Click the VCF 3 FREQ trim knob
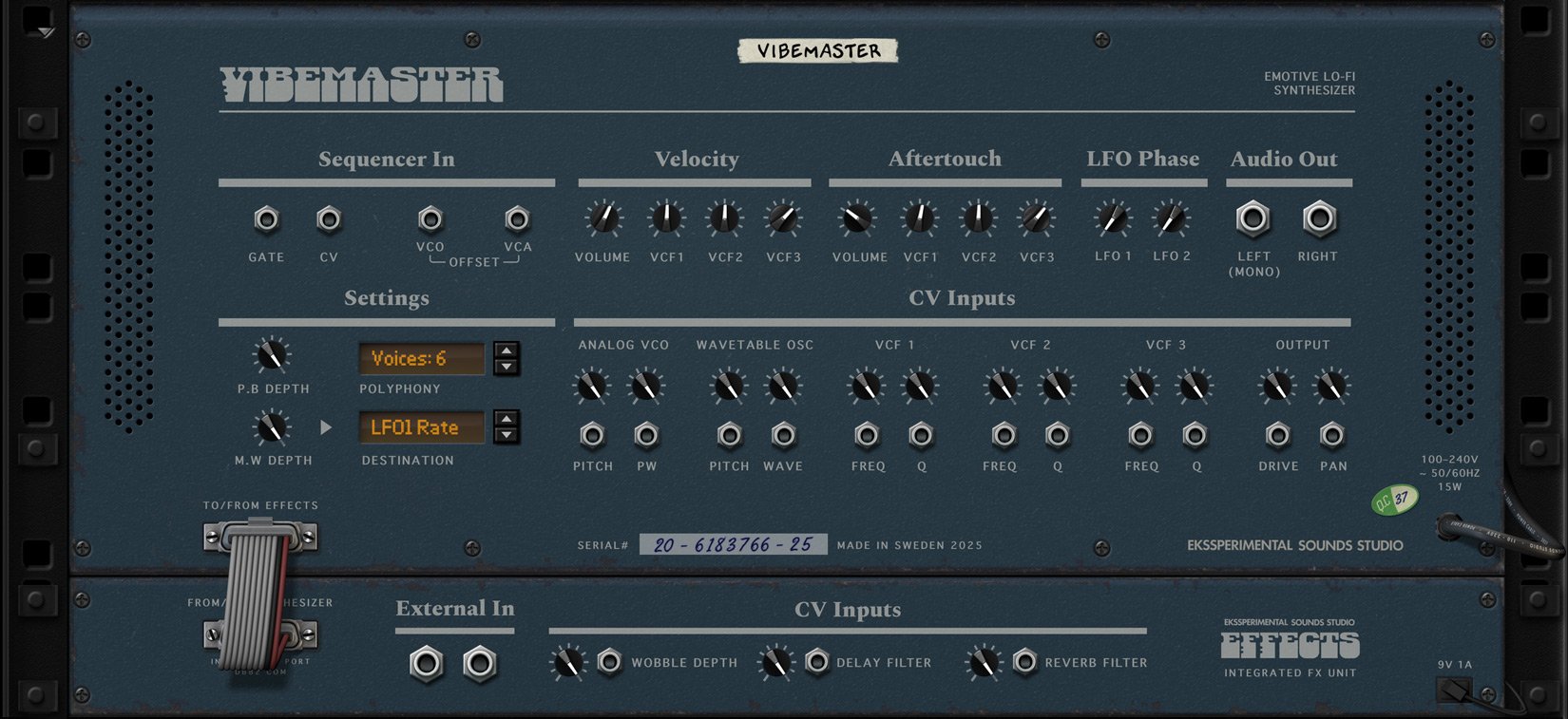The image size is (1568, 719). click(x=1139, y=387)
